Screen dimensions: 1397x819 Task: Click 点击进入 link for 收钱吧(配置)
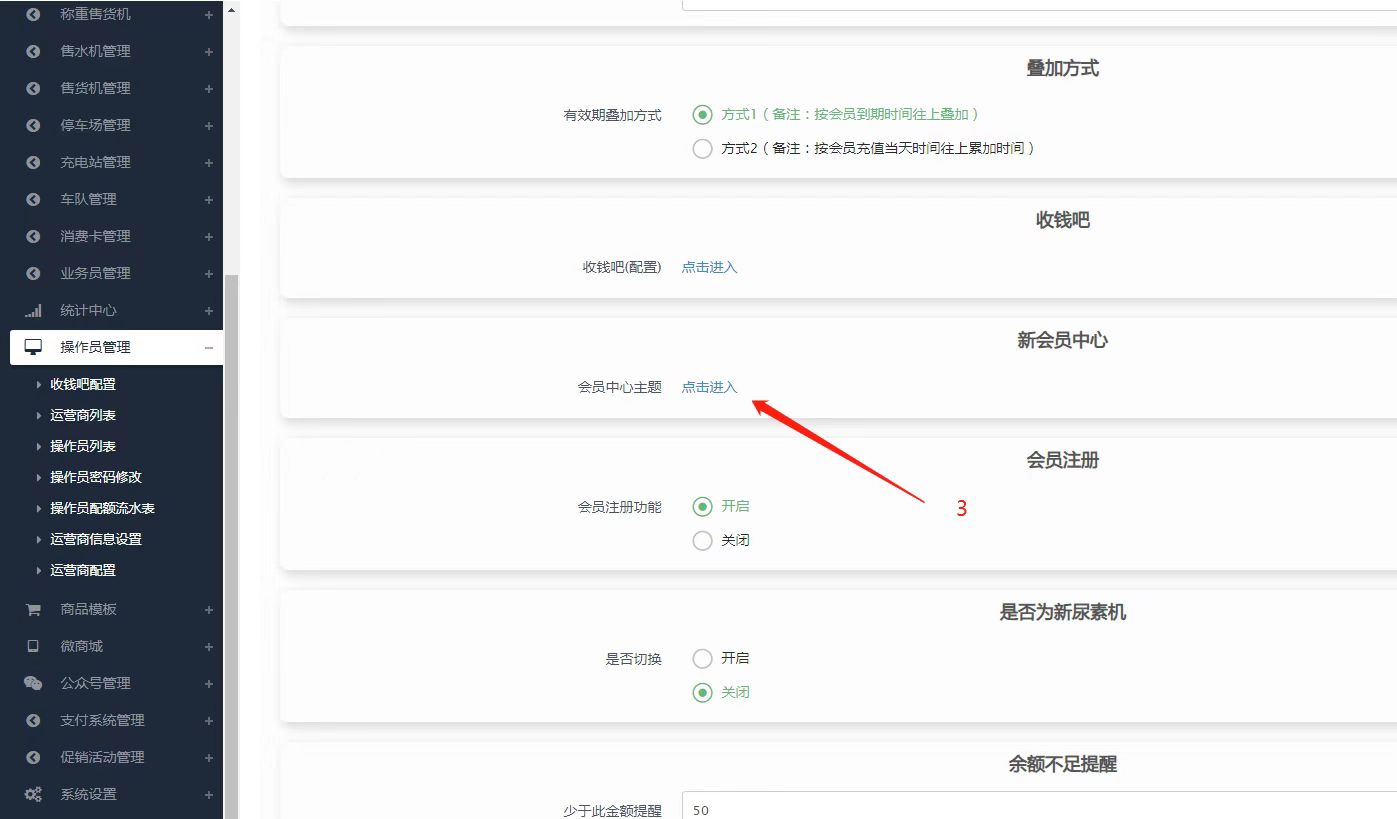coord(709,267)
